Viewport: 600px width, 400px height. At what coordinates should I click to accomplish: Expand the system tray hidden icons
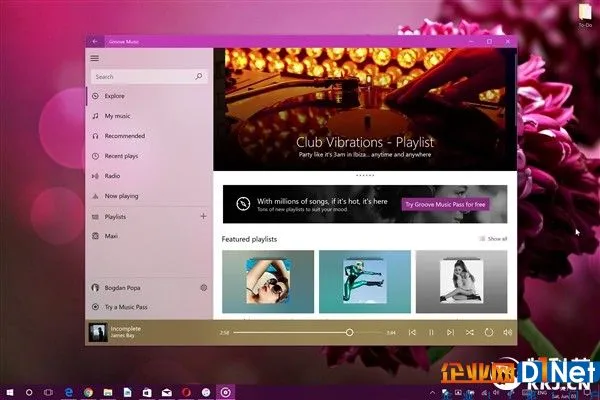(x=432, y=393)
